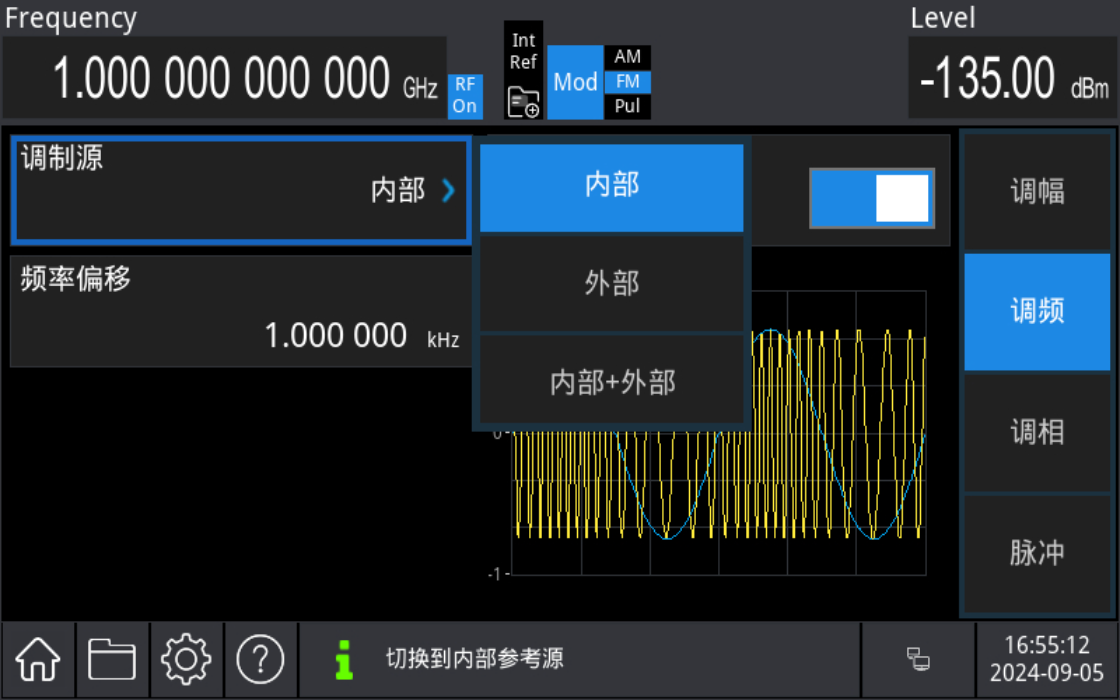Open the 调频 tab
Screen dimensions: 1120x700
(x=1037, y=311)
